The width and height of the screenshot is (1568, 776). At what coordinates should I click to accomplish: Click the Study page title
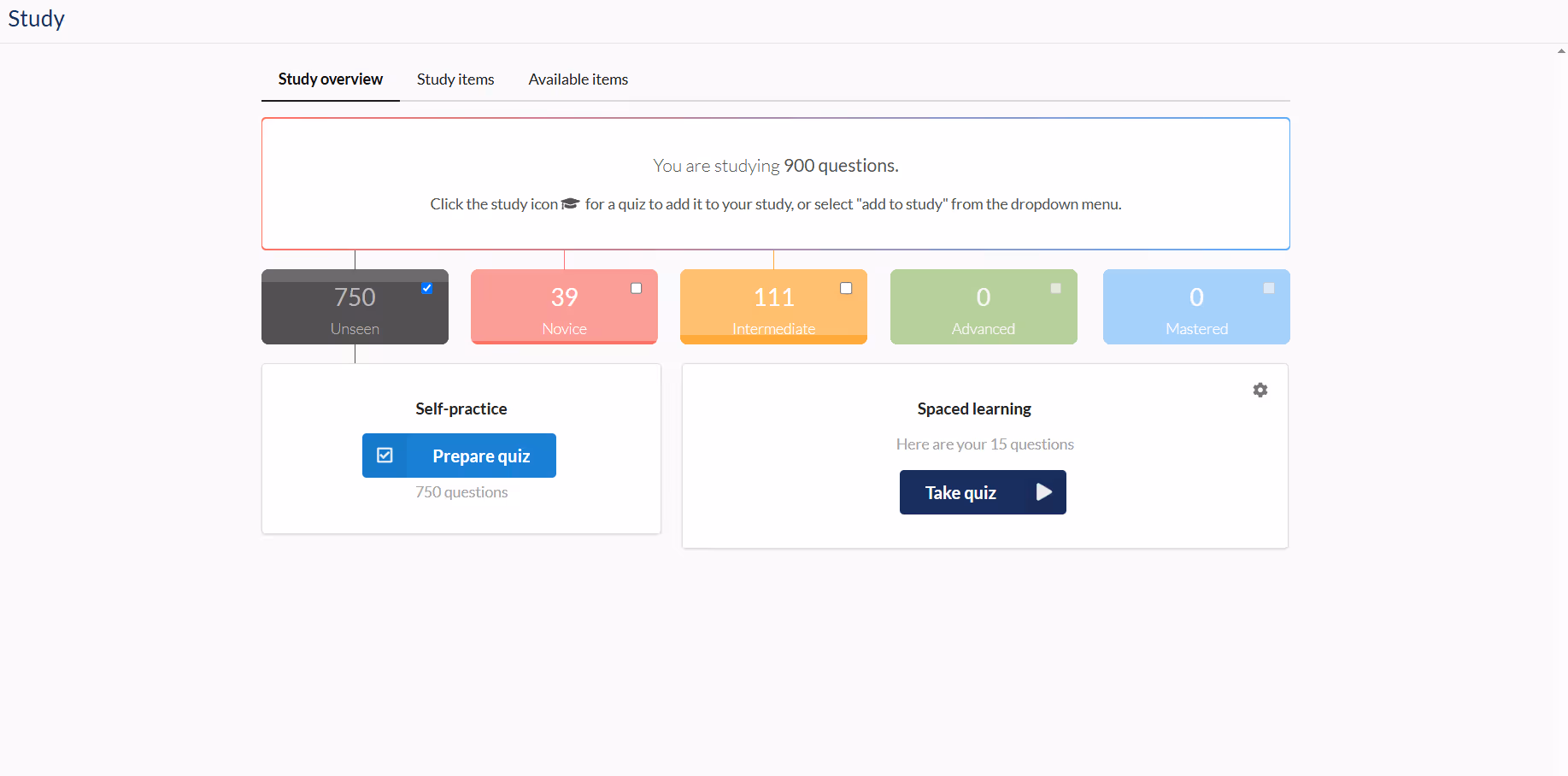[x=37, y=19]
